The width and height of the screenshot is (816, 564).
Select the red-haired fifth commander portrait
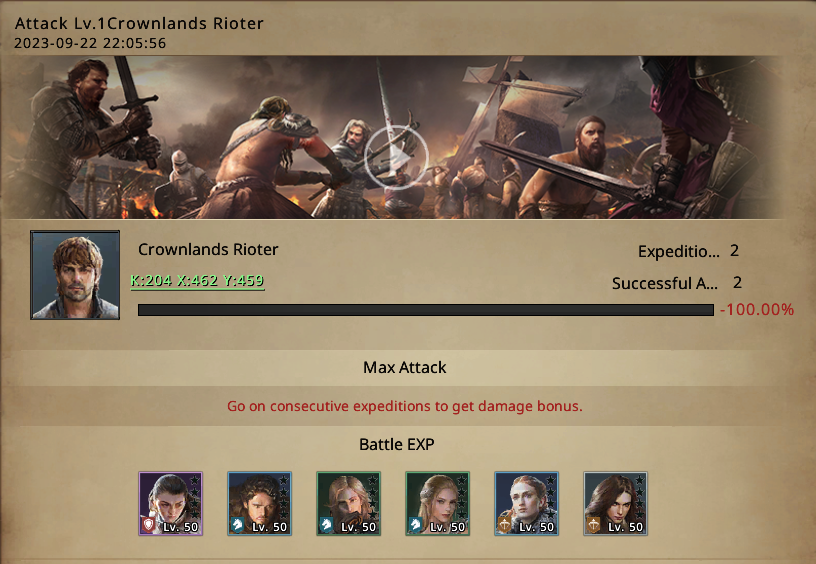point(527,504)
